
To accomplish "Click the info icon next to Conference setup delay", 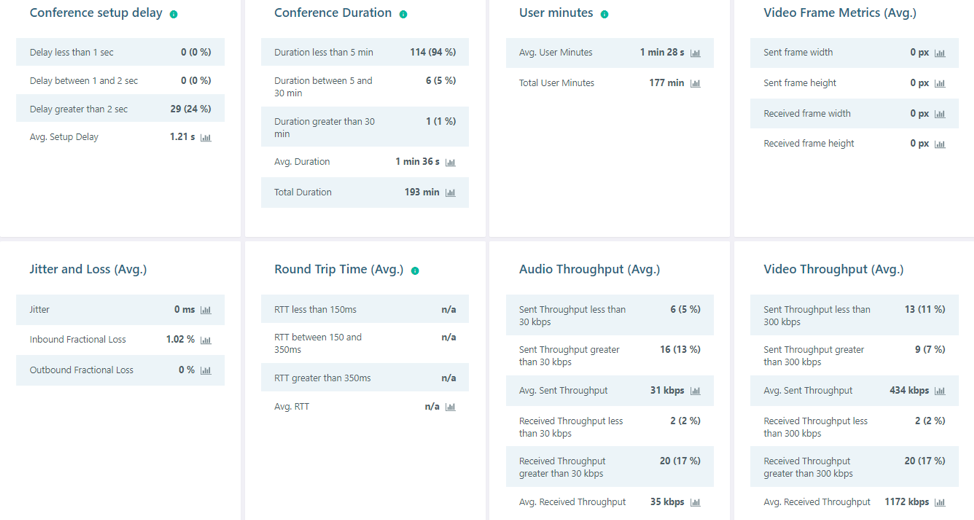I will click(173, 14).
